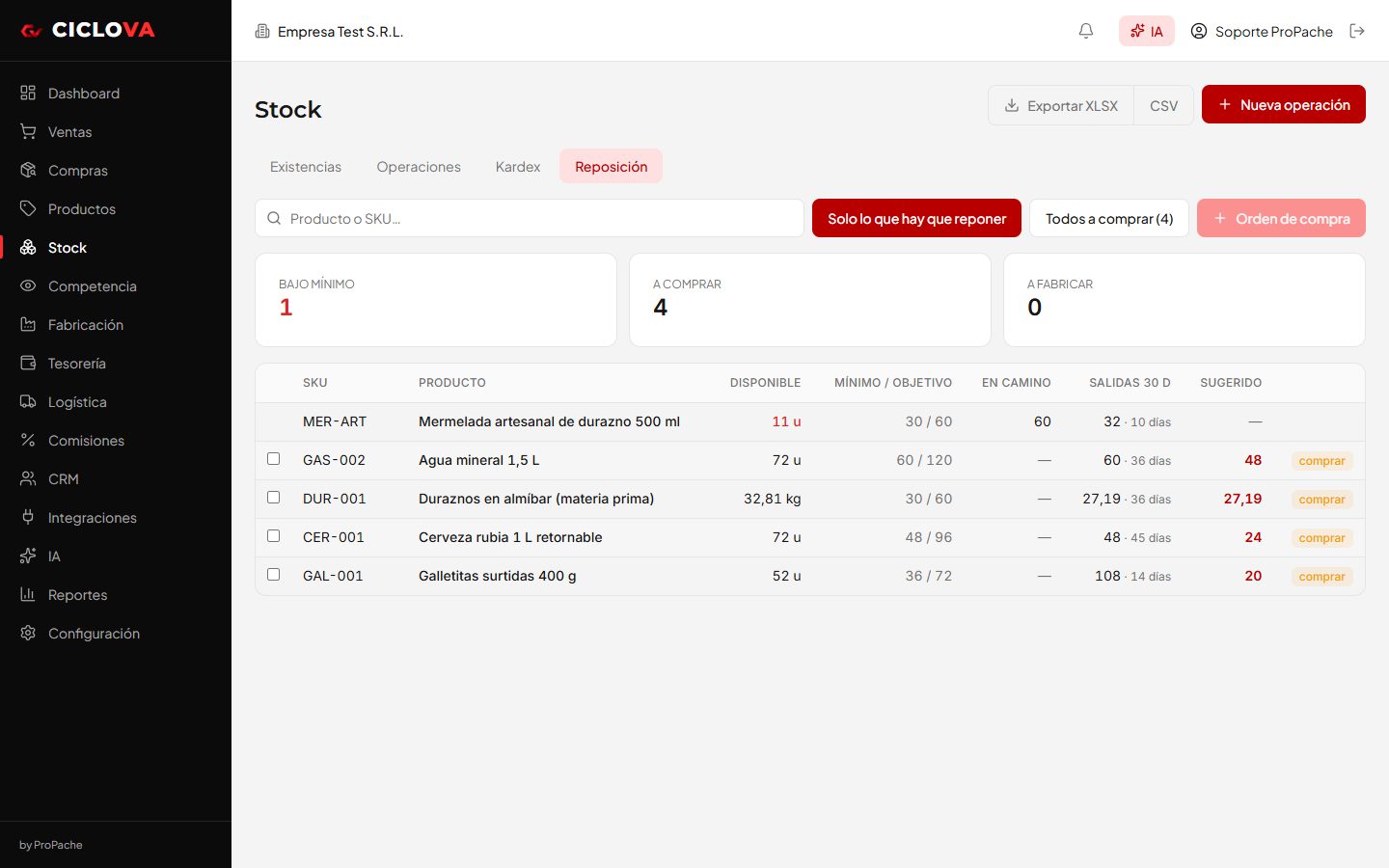Click the Empresa Test S.R.L. company name
1389x868 pixels.
(340, 32)
